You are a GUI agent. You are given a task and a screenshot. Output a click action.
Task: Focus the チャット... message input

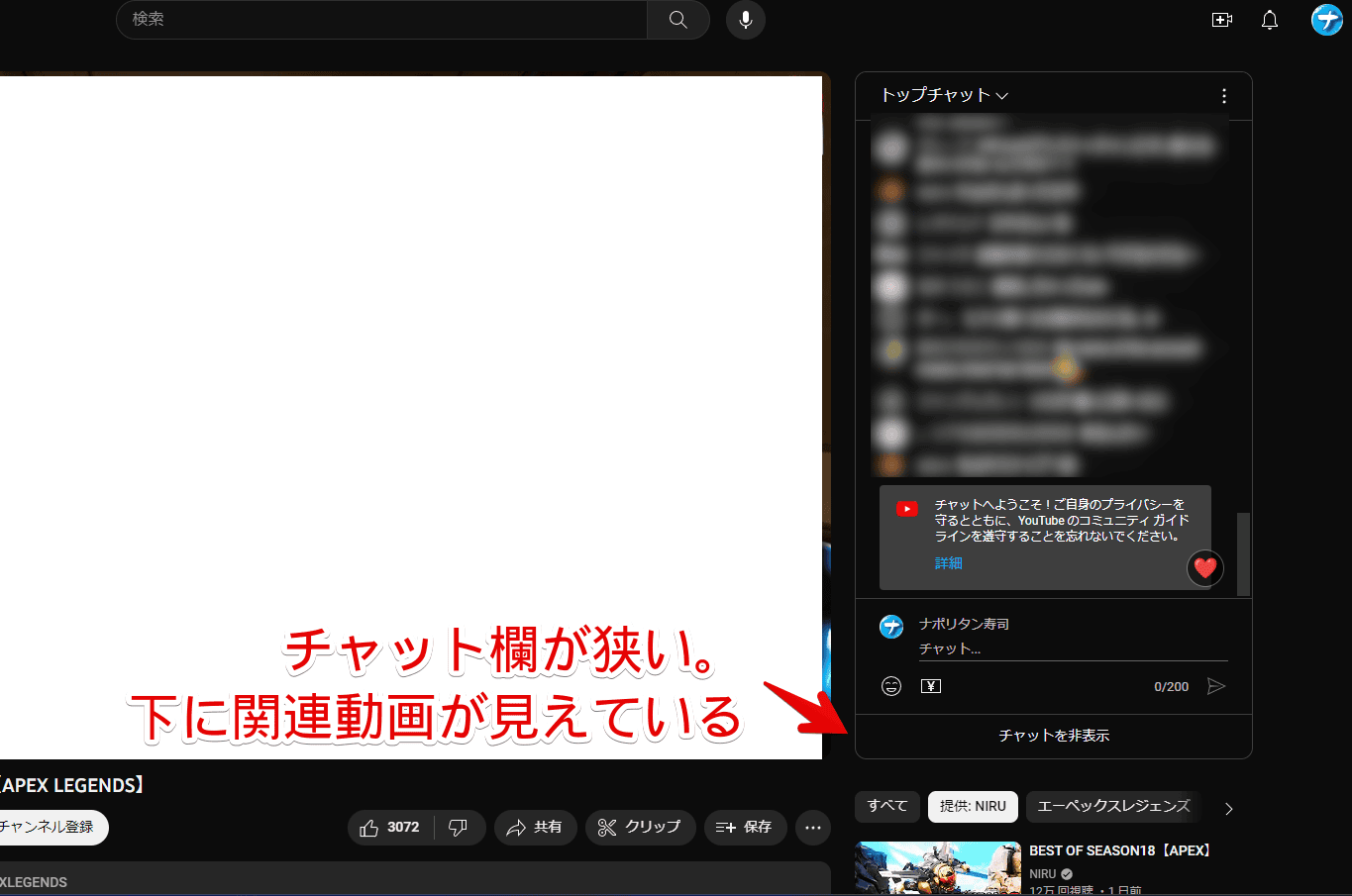(x=1073, y=648)
